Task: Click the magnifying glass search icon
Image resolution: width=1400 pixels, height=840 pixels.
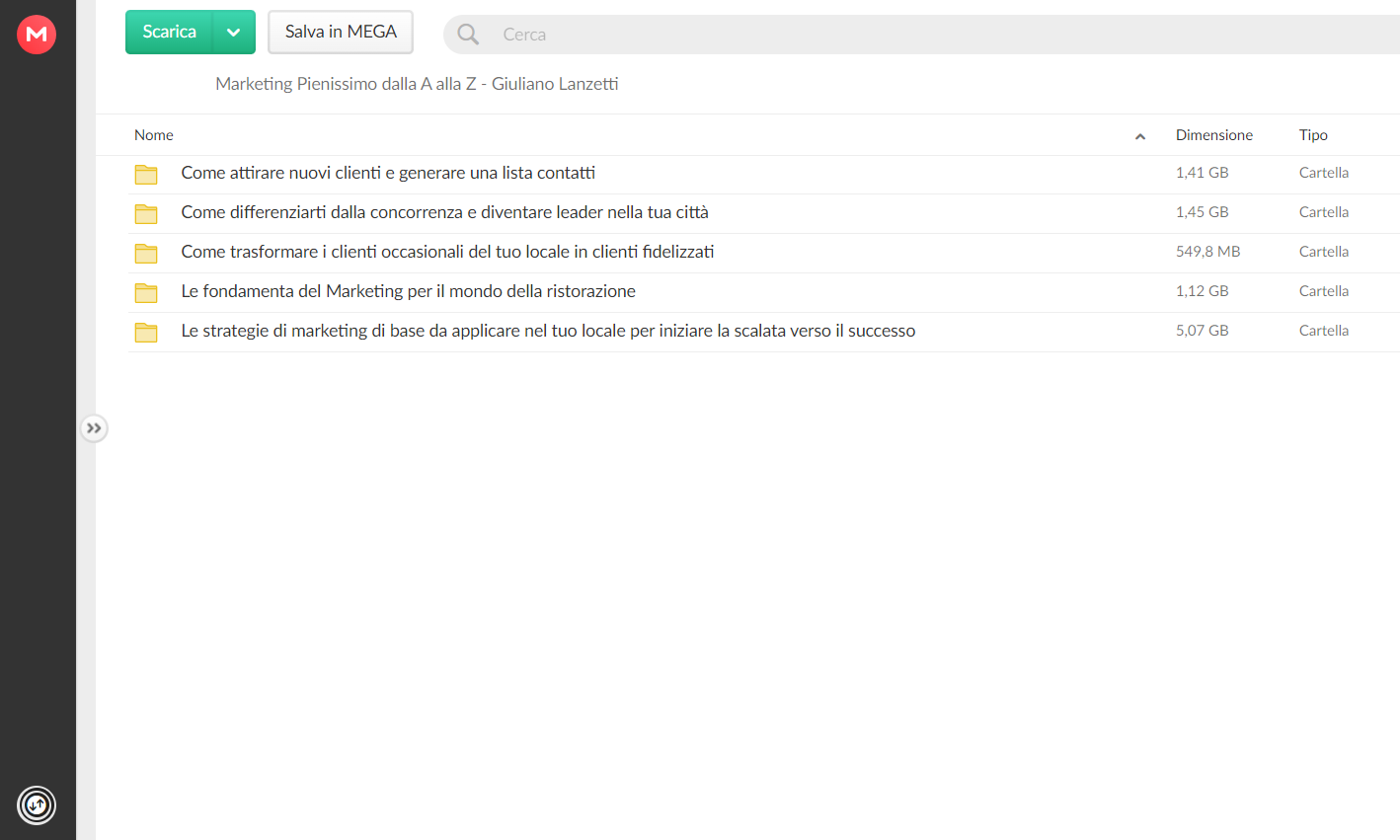Action: click(468, 35)
